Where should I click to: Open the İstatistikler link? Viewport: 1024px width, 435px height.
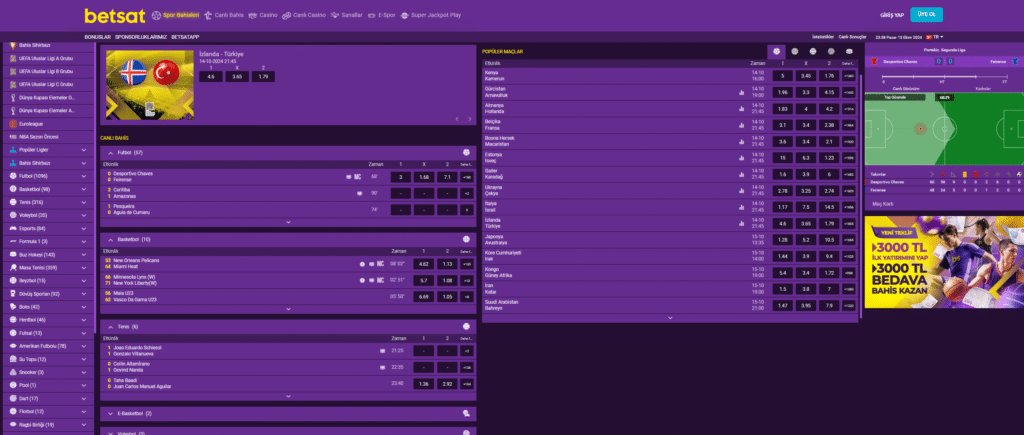point(823,37)
